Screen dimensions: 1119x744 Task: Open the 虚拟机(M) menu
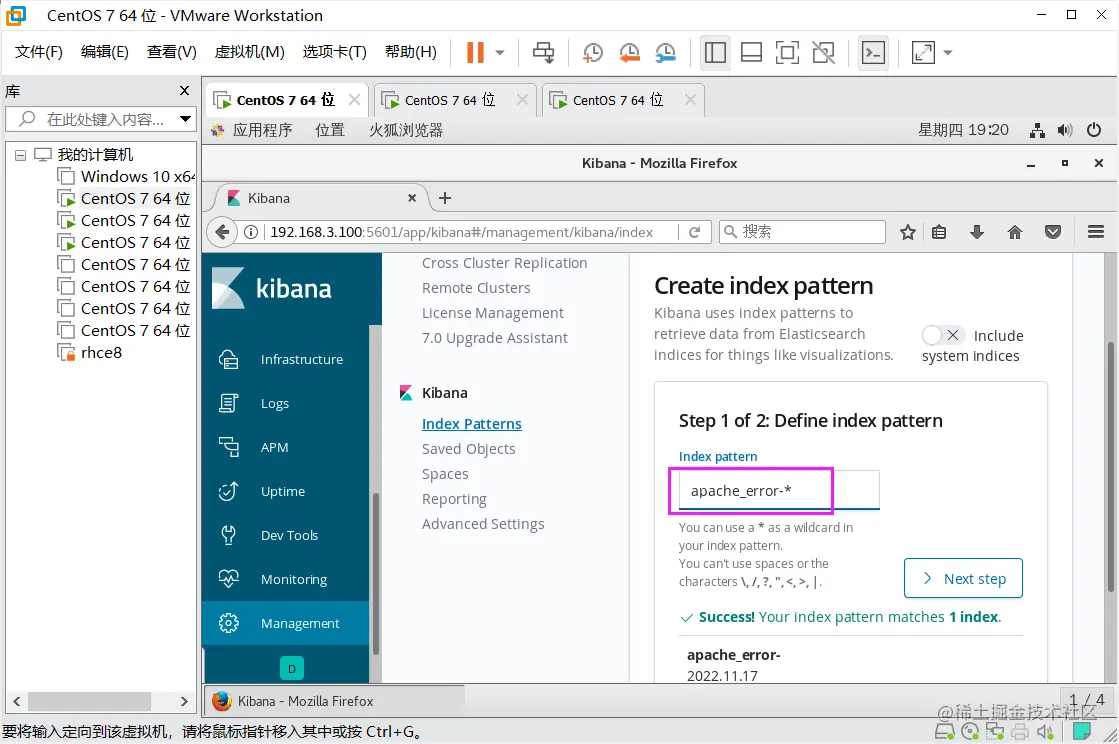(x=249, y=52)
